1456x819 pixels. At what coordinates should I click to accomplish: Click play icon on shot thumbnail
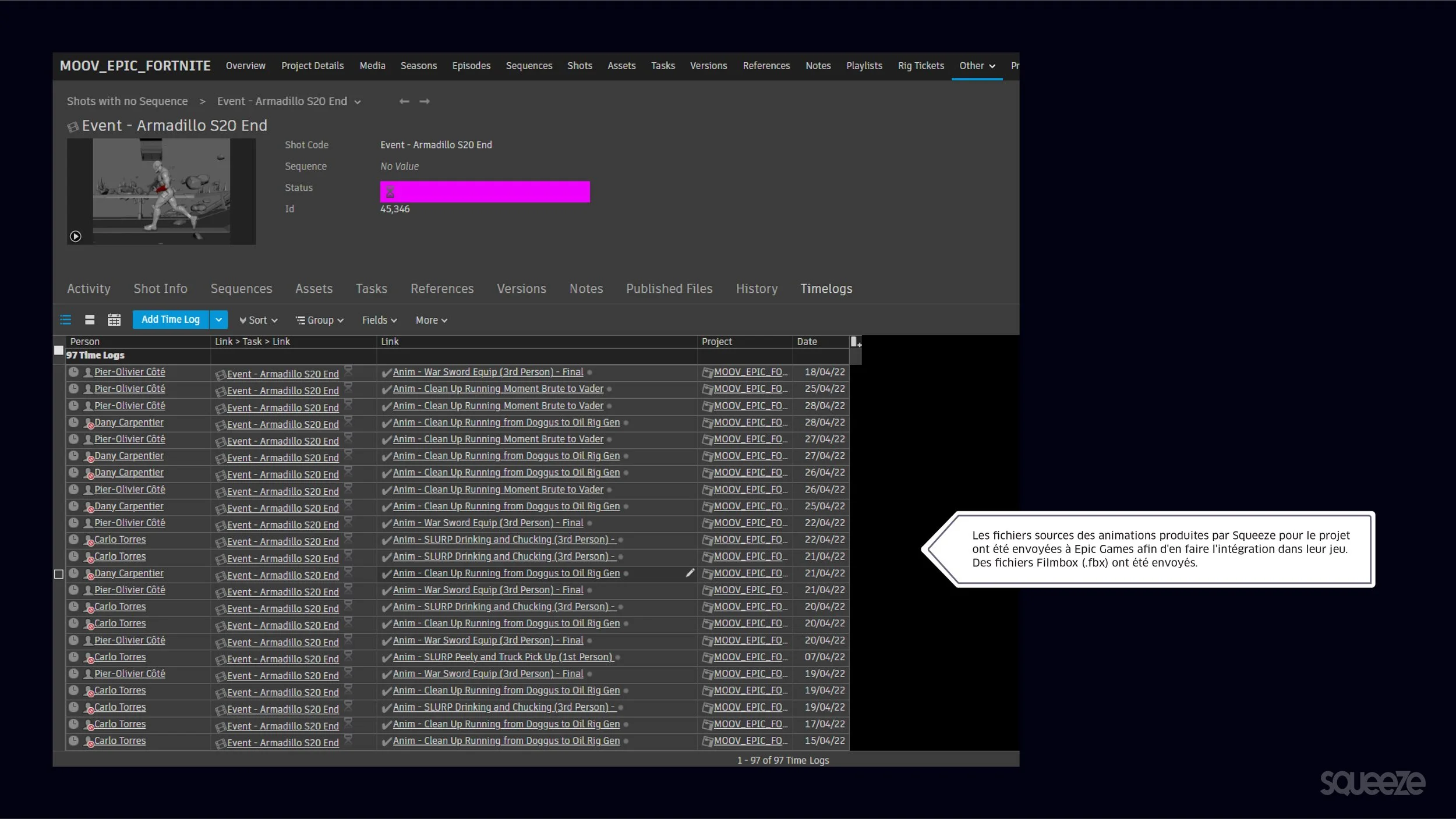[x=75, y=236]
